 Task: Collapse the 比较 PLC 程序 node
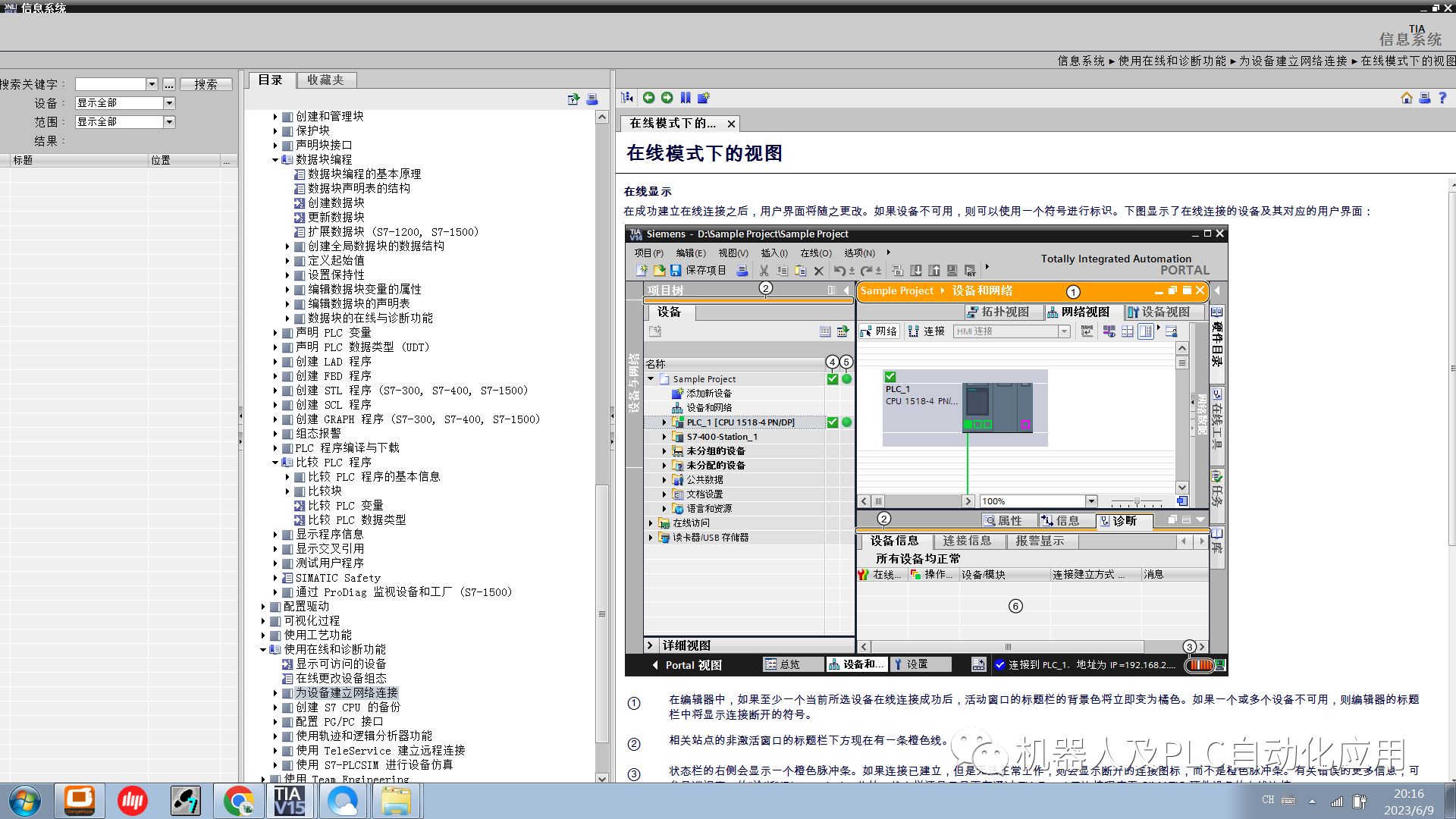coord(275,463)
